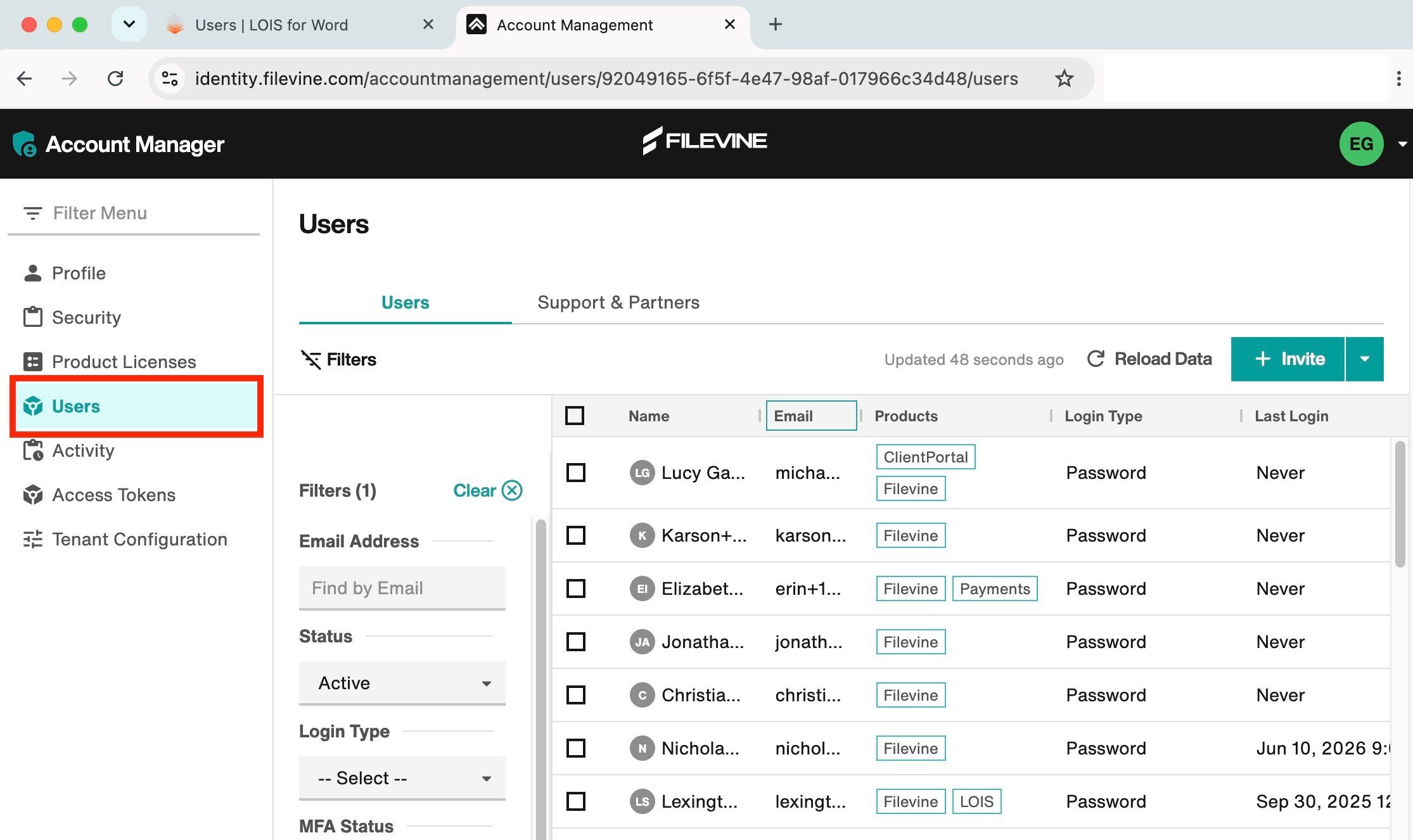1413x840 pixels.
Task: Click the users table vertical scrollbar
Action: tap(1400, 504)
